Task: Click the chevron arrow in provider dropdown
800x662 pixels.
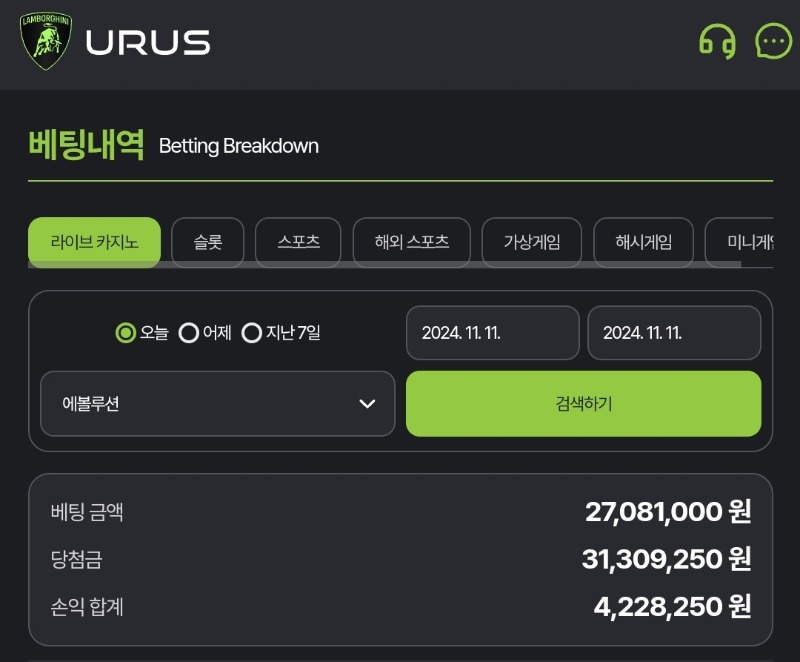Action: tap(367, 404)
